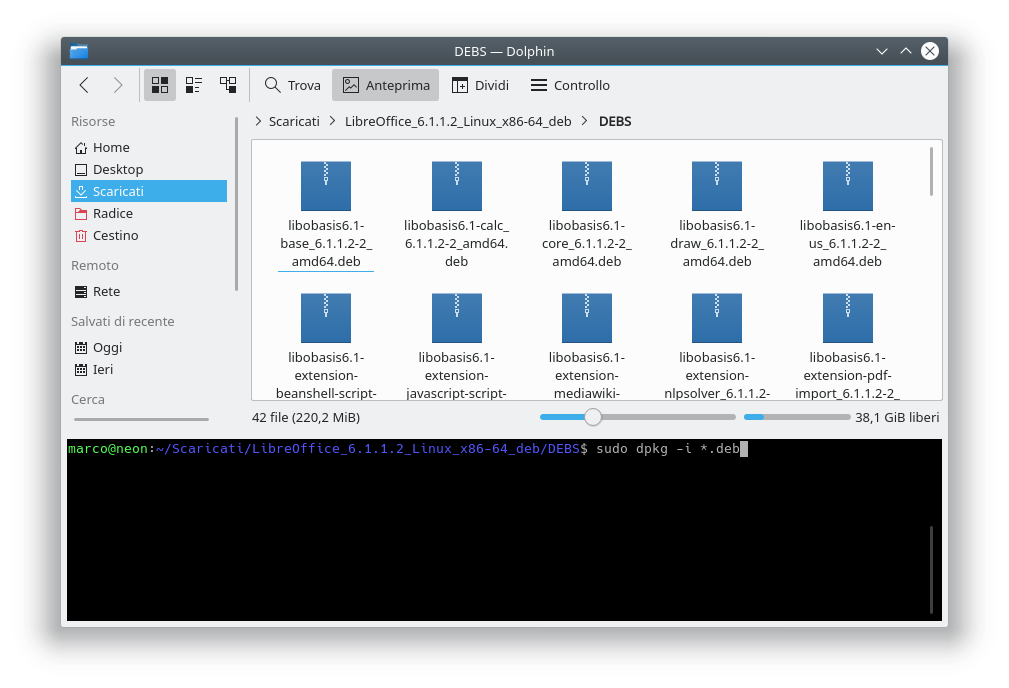
Task: Select libobasis6.1-base archive icon
Action: coord(326,186)
